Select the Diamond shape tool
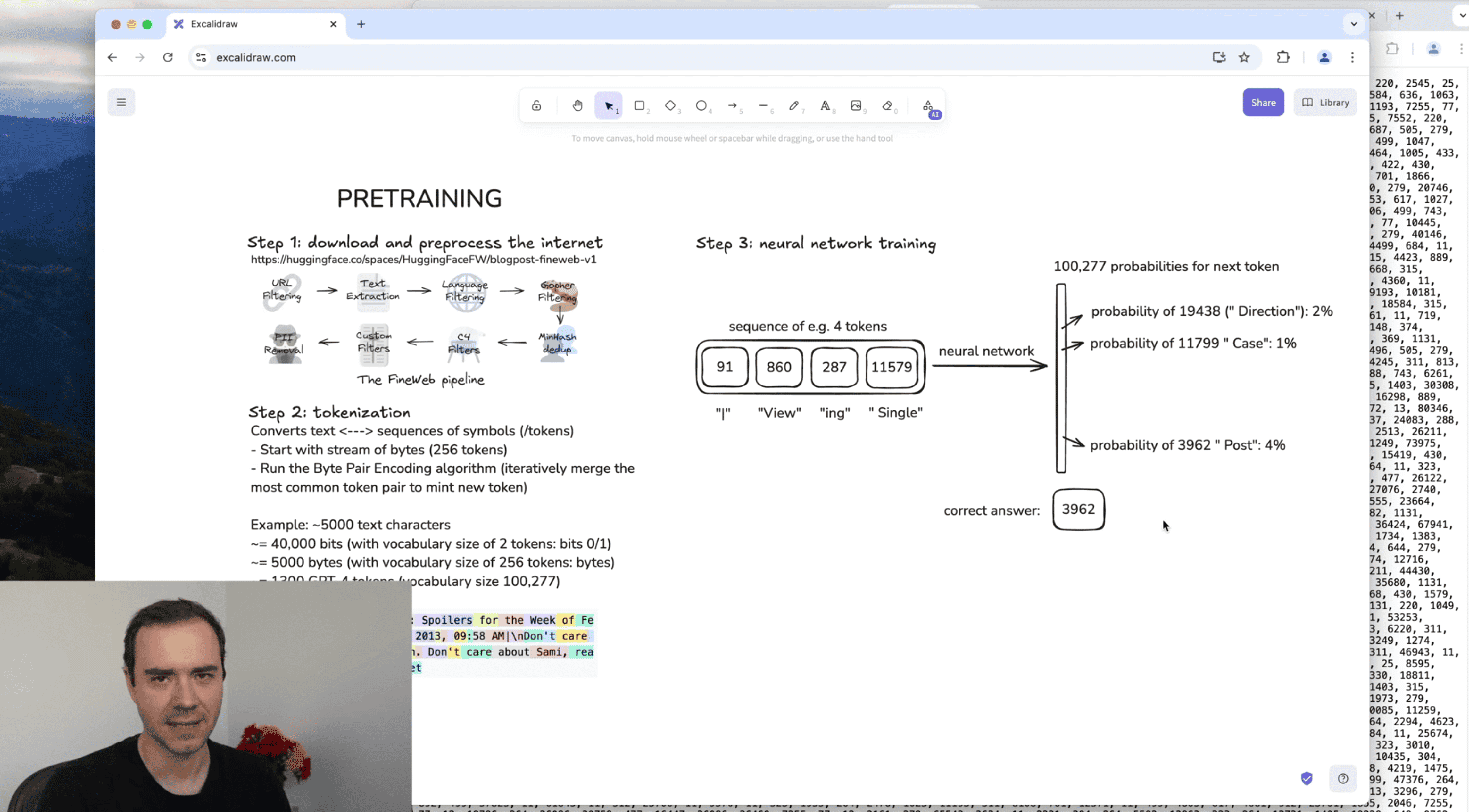The height and width of the screenshot is (812, 1469). pos(670,105)
